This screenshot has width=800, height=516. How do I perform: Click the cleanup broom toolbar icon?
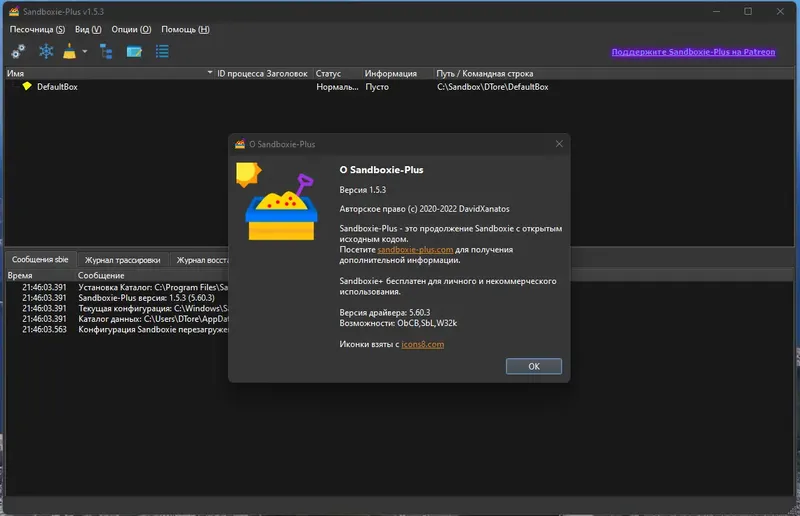coord(69,52)
